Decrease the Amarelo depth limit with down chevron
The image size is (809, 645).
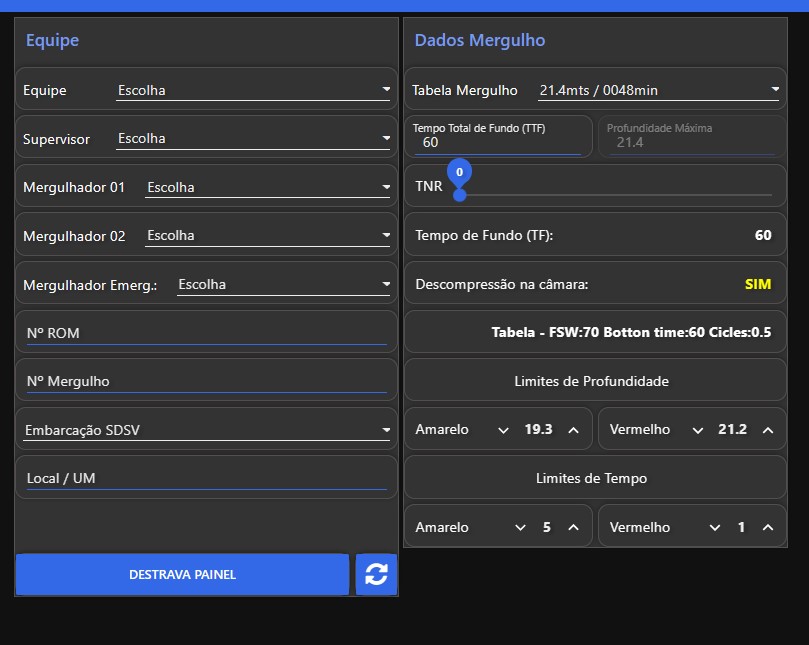coord(503,430)
